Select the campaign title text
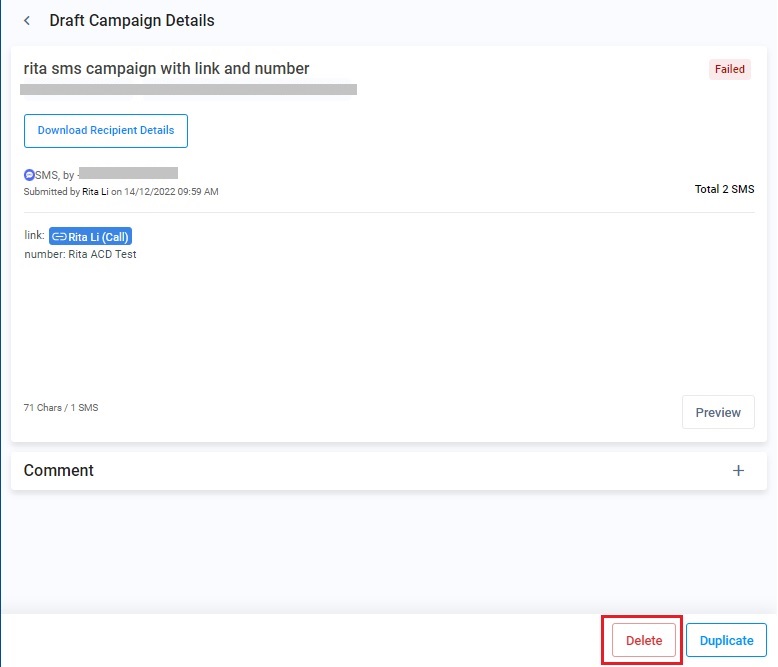778x667 pixels. coord(166,69)
